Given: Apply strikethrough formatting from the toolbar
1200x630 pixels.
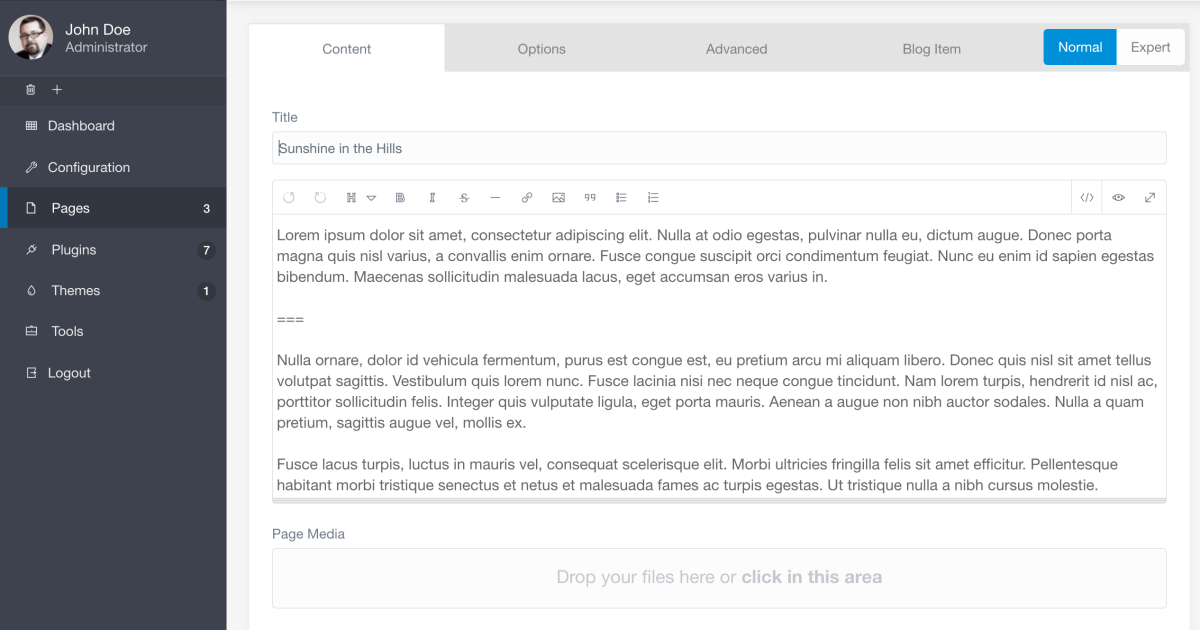Looking at the screenshot, I should pyautogui.click(x=464, y=198).
